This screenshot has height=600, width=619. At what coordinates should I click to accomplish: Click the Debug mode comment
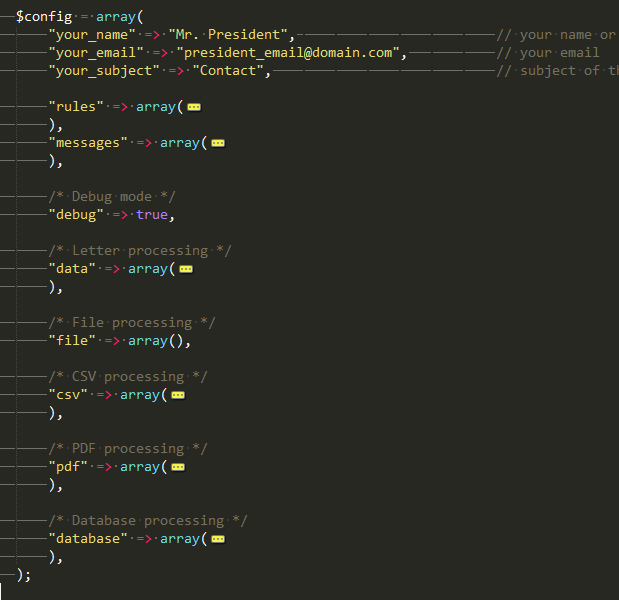click(112, 197)
